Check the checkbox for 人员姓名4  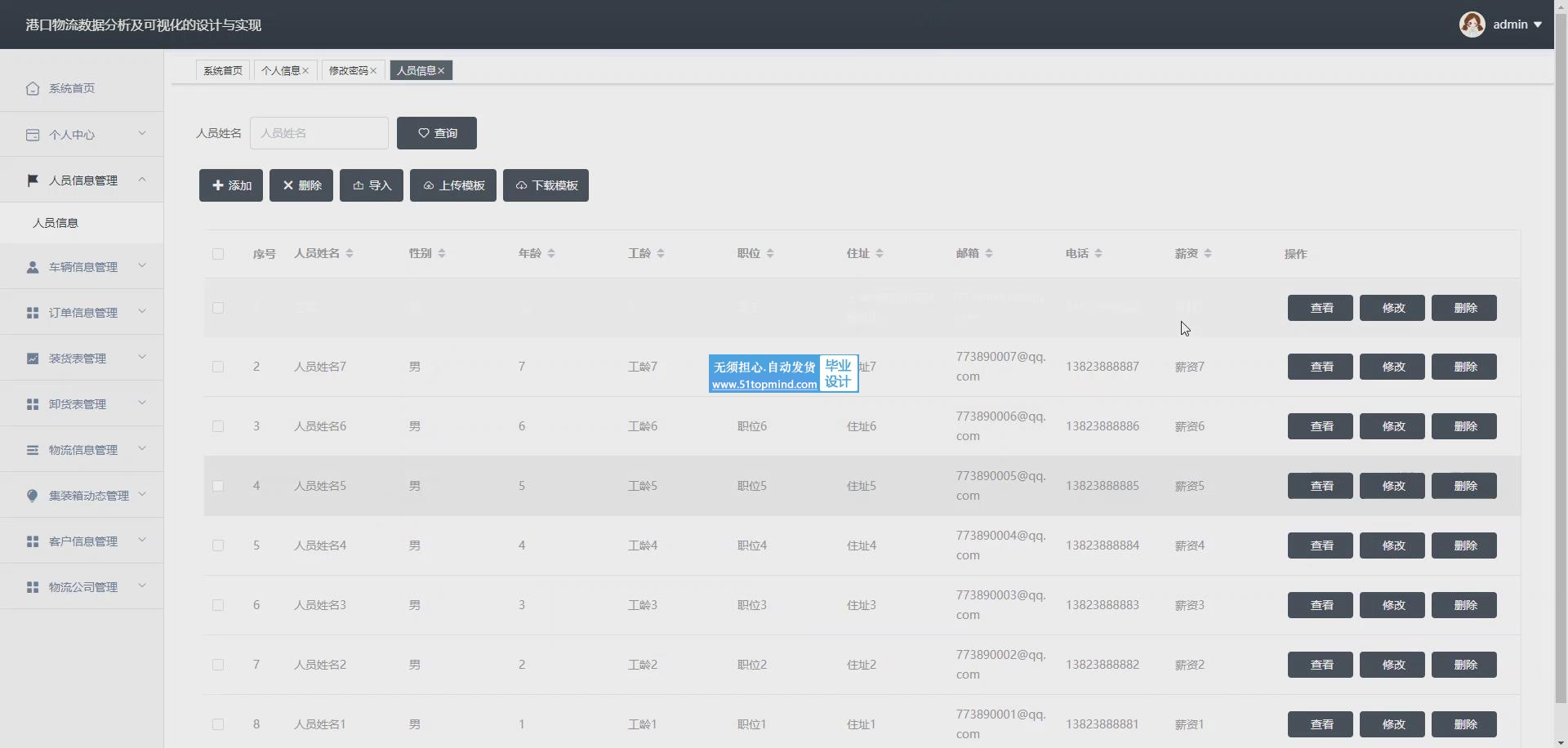tap(218, 545)
